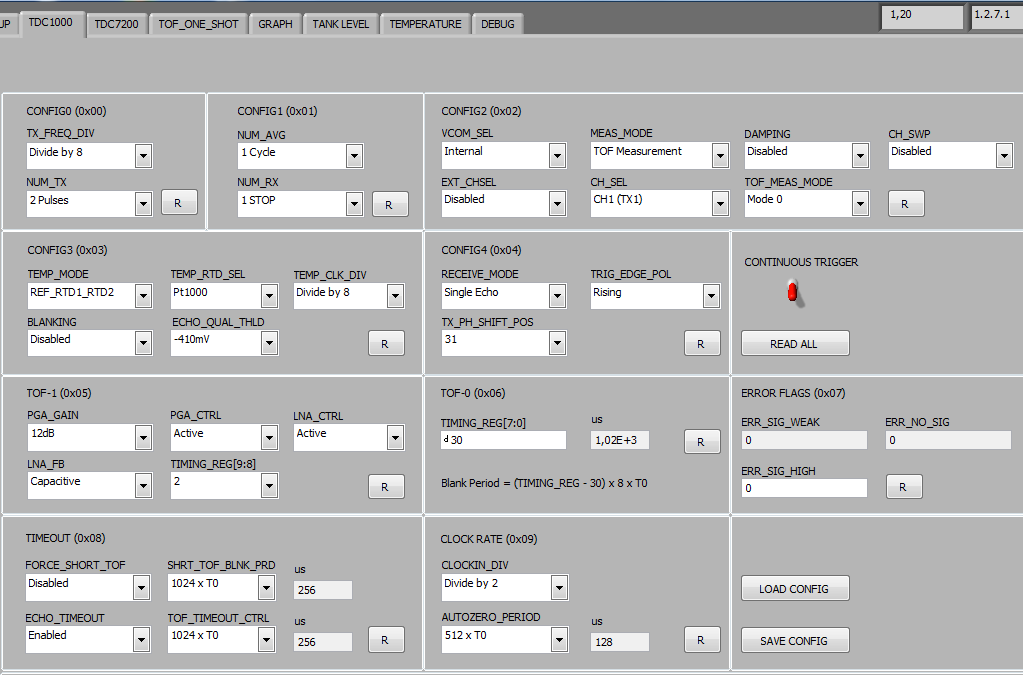
Task: Read CONFIG1 register with R button
Action: [x=389, y=204]
